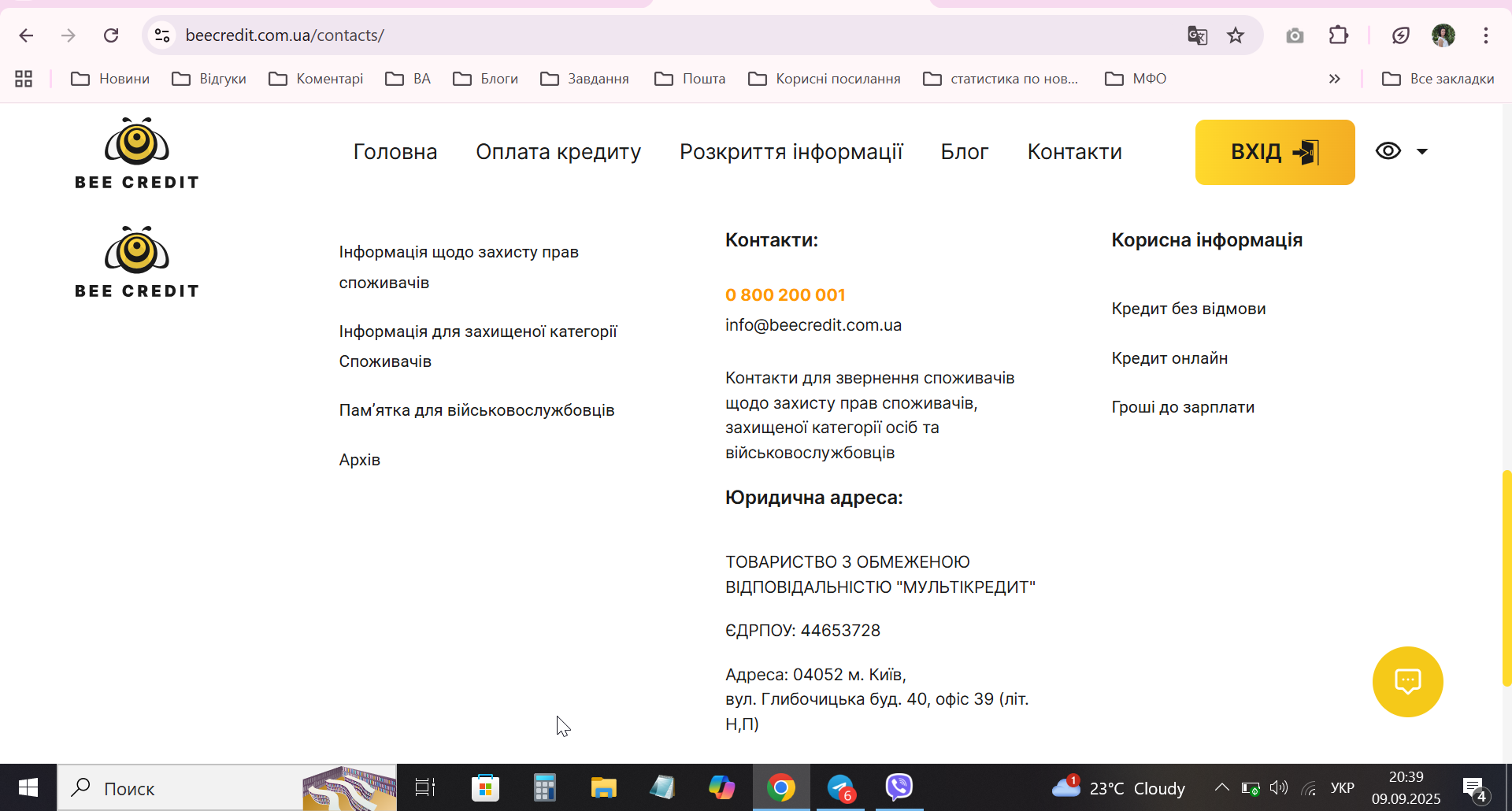This screenshot has width=1512, height=811.
Task: Open Інформація для захищеної категорії Споживачів link
Action: 478,346
